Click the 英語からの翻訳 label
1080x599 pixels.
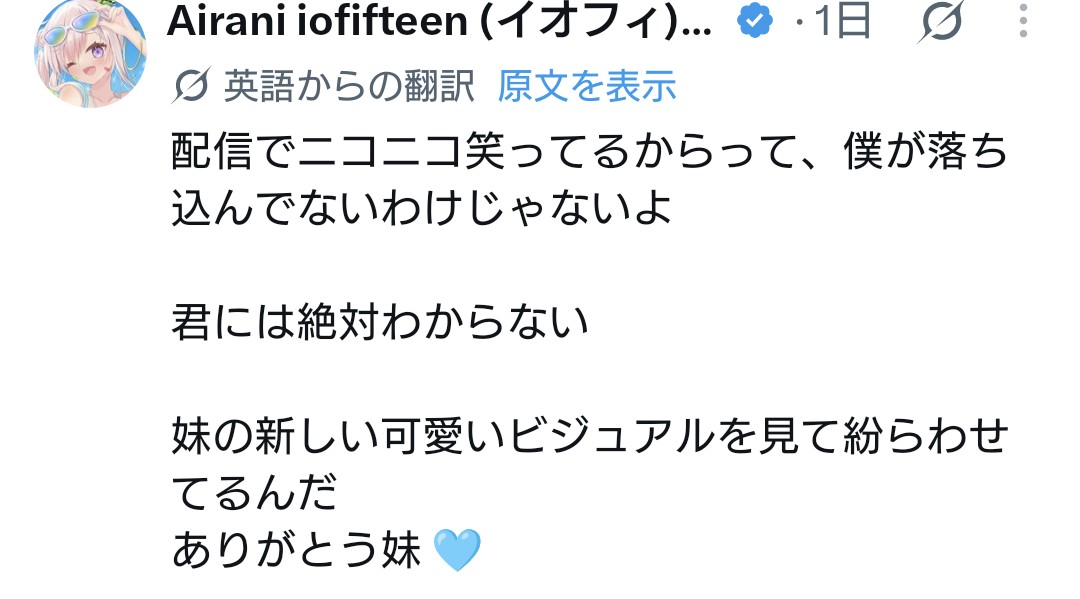point(349,87)
